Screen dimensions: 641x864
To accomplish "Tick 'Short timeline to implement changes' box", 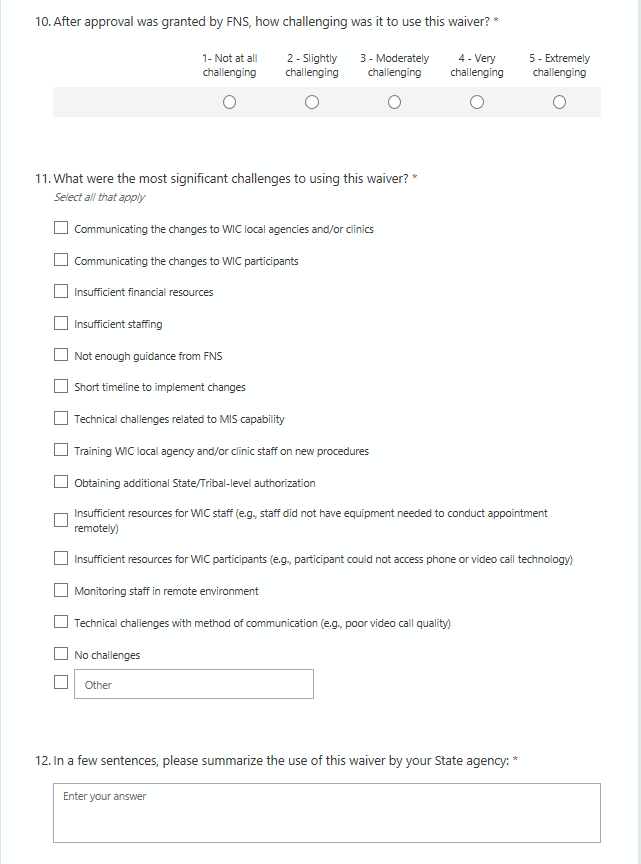I will pyautogui.click(x=61, y=387).
